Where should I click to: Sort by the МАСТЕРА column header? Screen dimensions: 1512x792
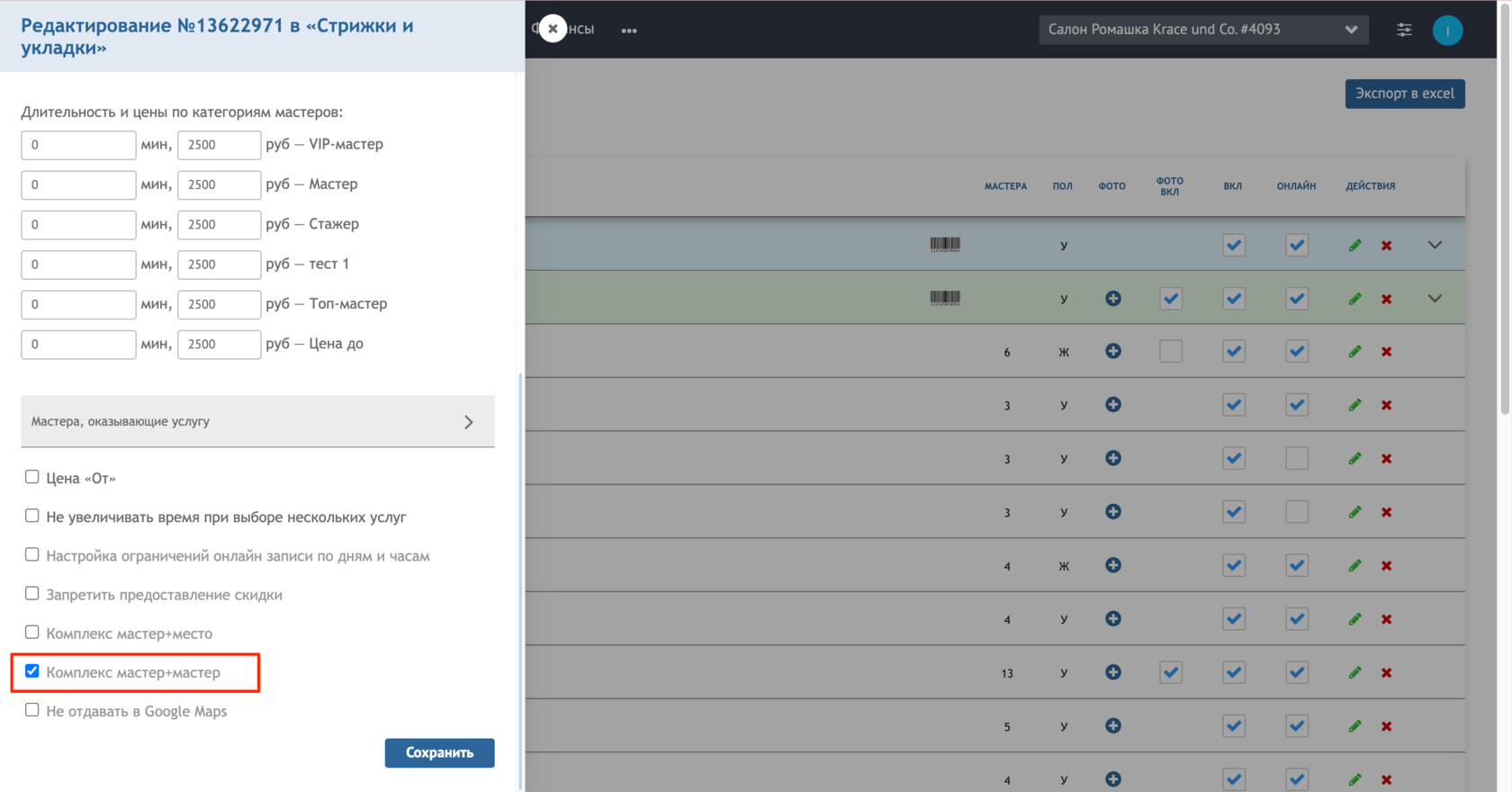[1005, 186]
